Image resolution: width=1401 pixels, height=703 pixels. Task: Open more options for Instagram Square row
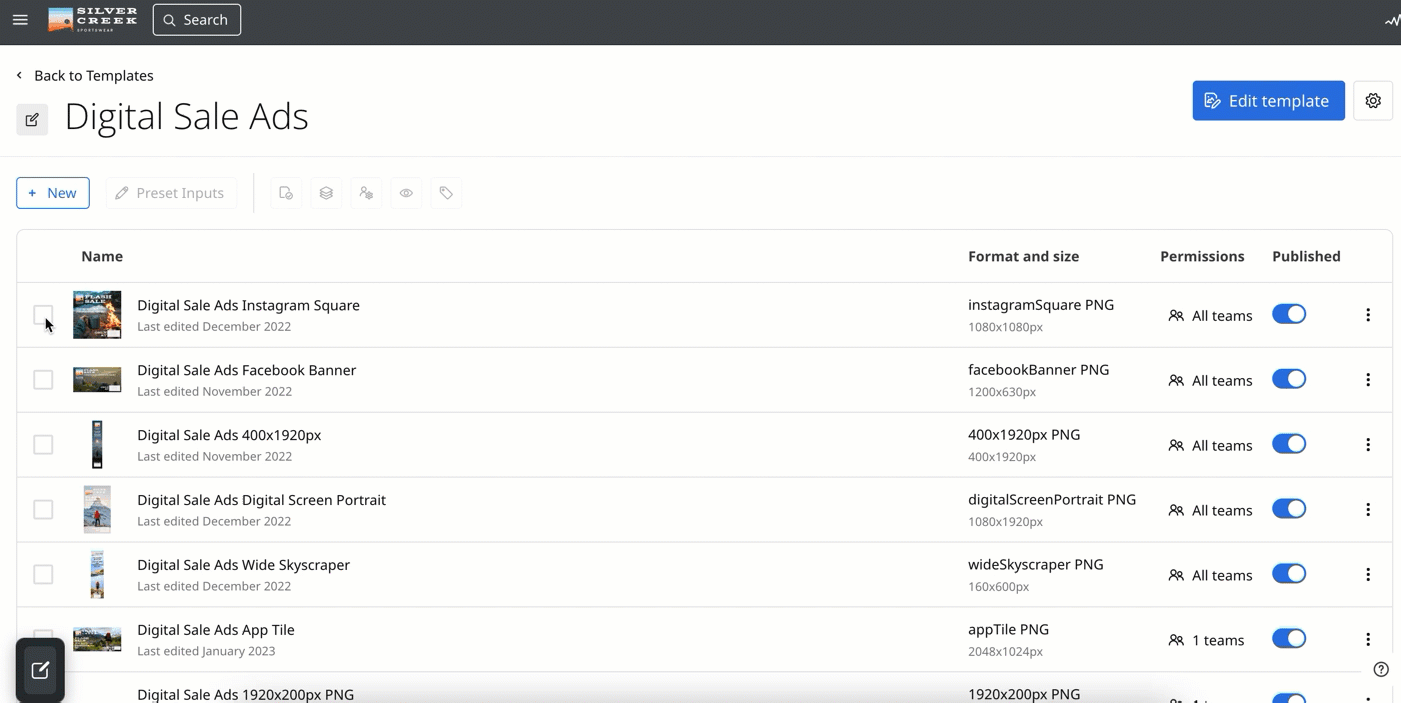[1368, 315]
